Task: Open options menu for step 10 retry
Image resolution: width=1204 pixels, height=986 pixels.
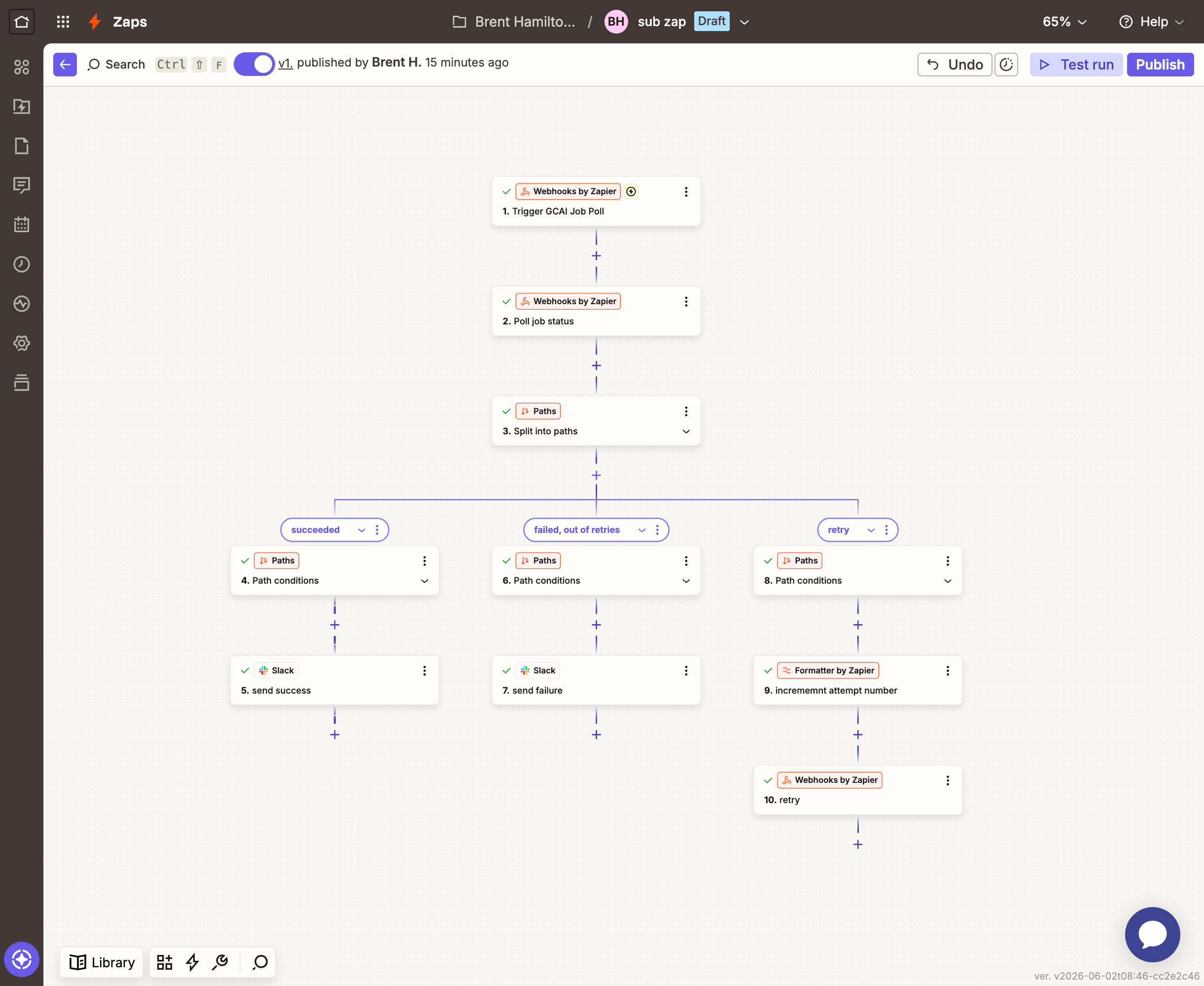Action: click(x=947, y=780)
